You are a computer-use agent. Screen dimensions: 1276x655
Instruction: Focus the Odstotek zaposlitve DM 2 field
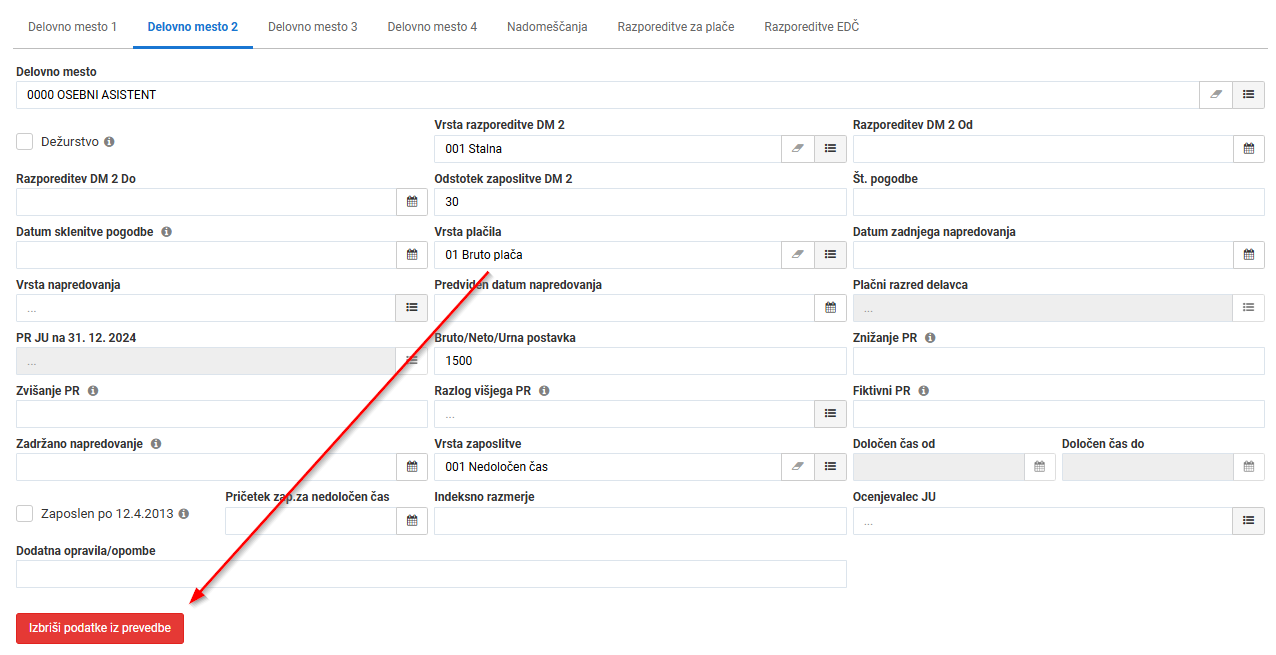[x=641, y=202]
